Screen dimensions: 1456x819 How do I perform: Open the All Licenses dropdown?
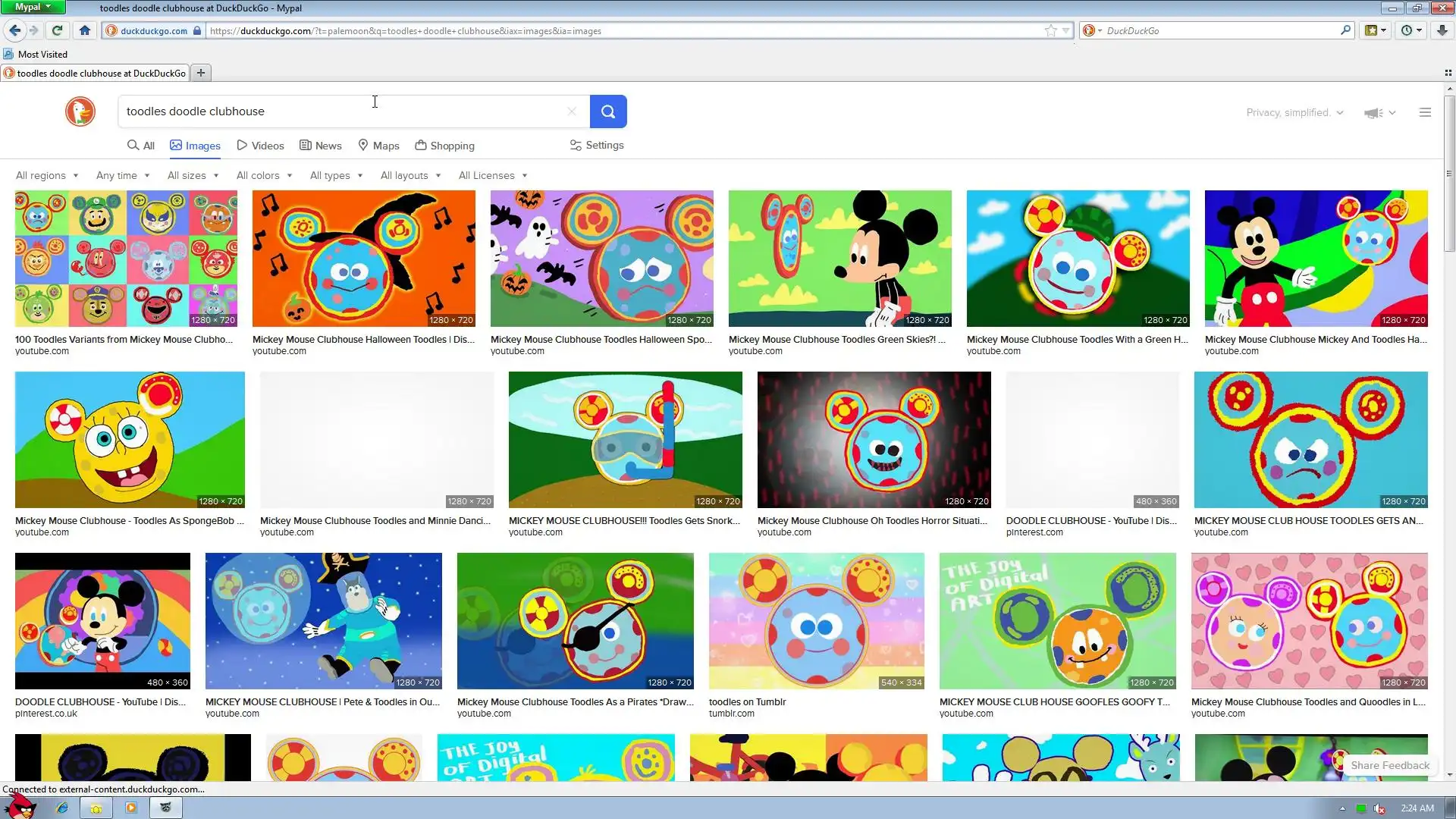pos(492,175)
